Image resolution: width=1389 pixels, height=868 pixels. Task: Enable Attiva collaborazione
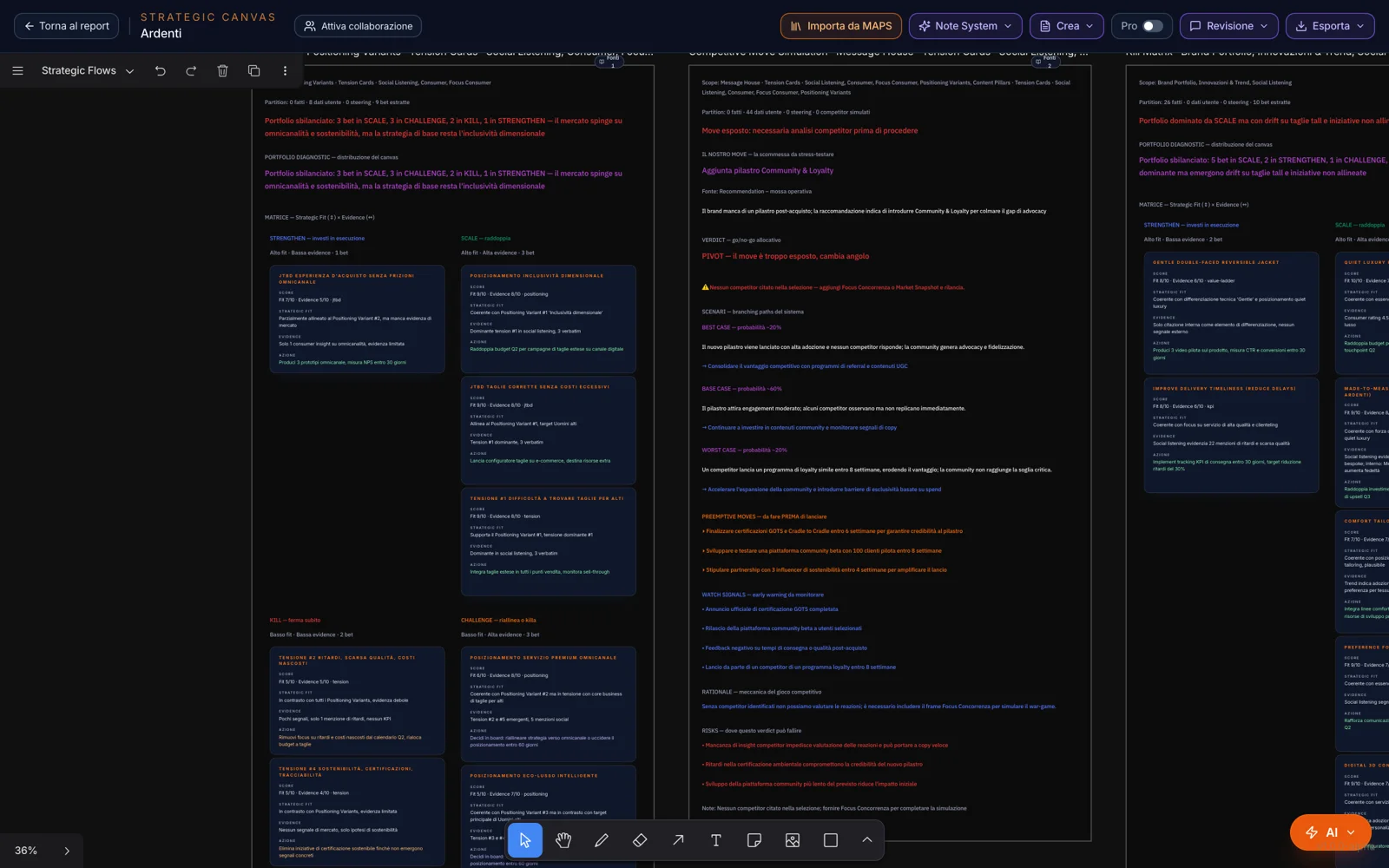click(358, 26)
